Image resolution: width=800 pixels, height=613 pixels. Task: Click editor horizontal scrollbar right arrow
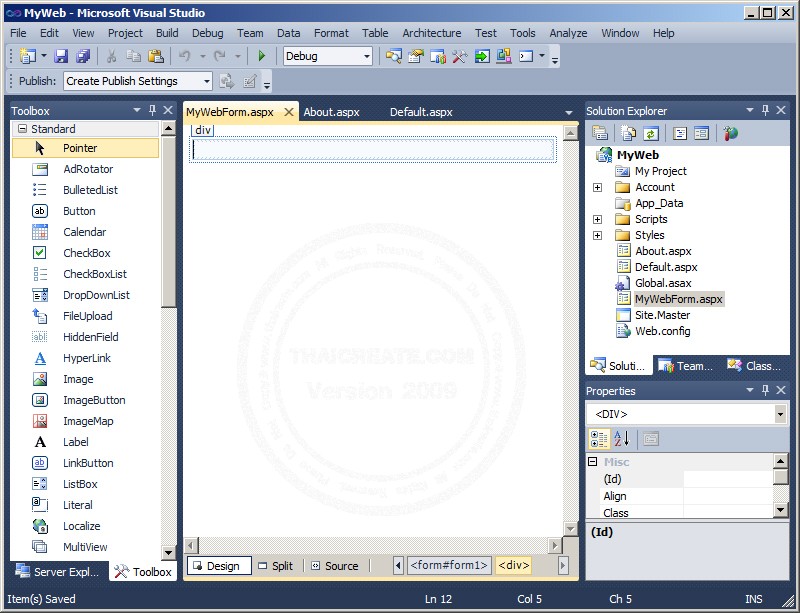coord(555,546)
